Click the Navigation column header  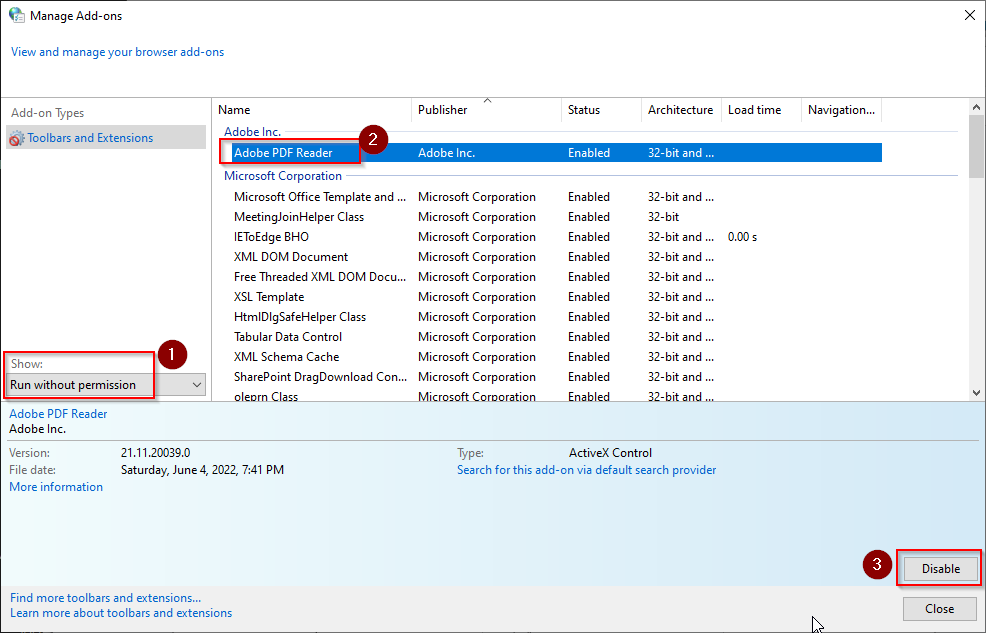[x=841, y=110]
